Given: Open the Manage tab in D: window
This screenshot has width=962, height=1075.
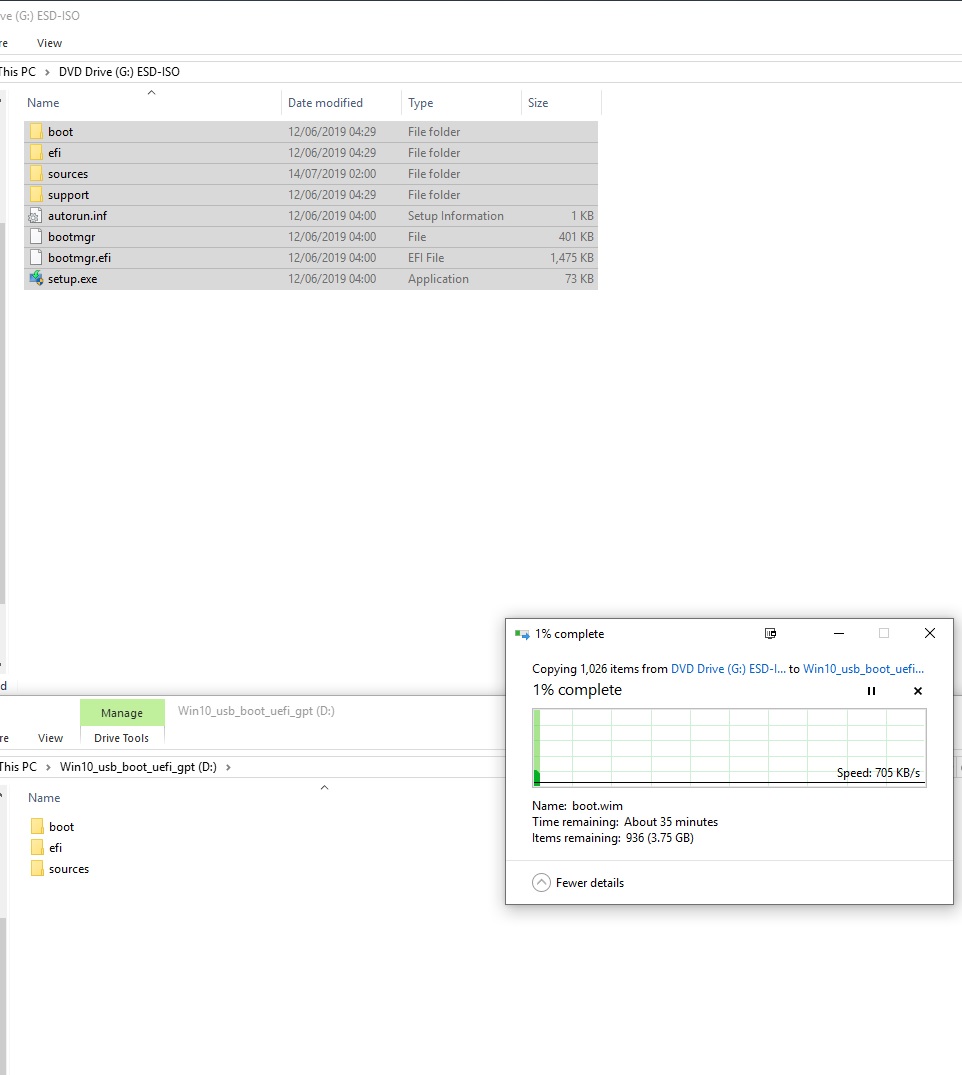Looking at the screenshot, I should 122,713.
